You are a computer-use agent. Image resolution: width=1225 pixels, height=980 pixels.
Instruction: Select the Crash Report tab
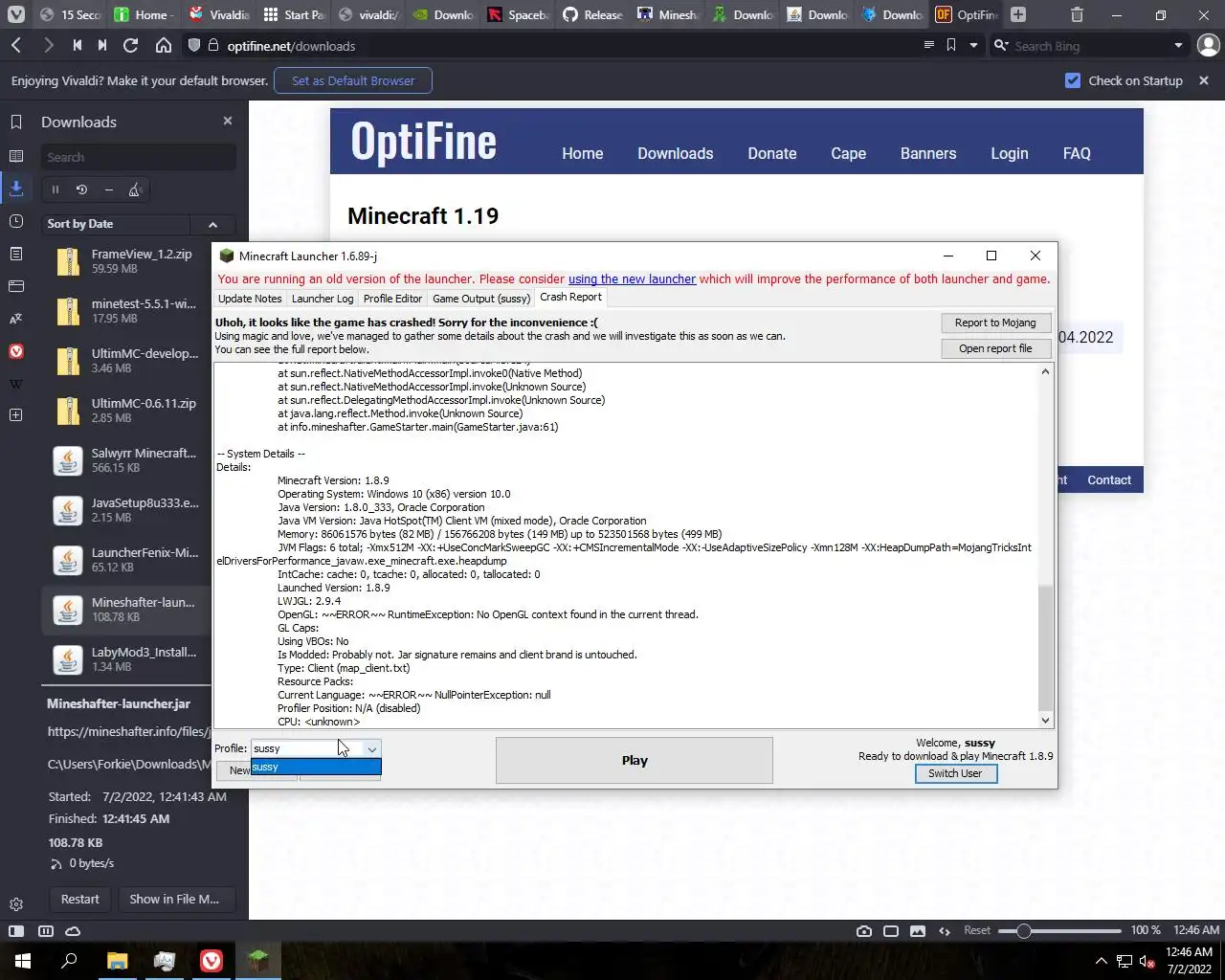pos(570,298)
